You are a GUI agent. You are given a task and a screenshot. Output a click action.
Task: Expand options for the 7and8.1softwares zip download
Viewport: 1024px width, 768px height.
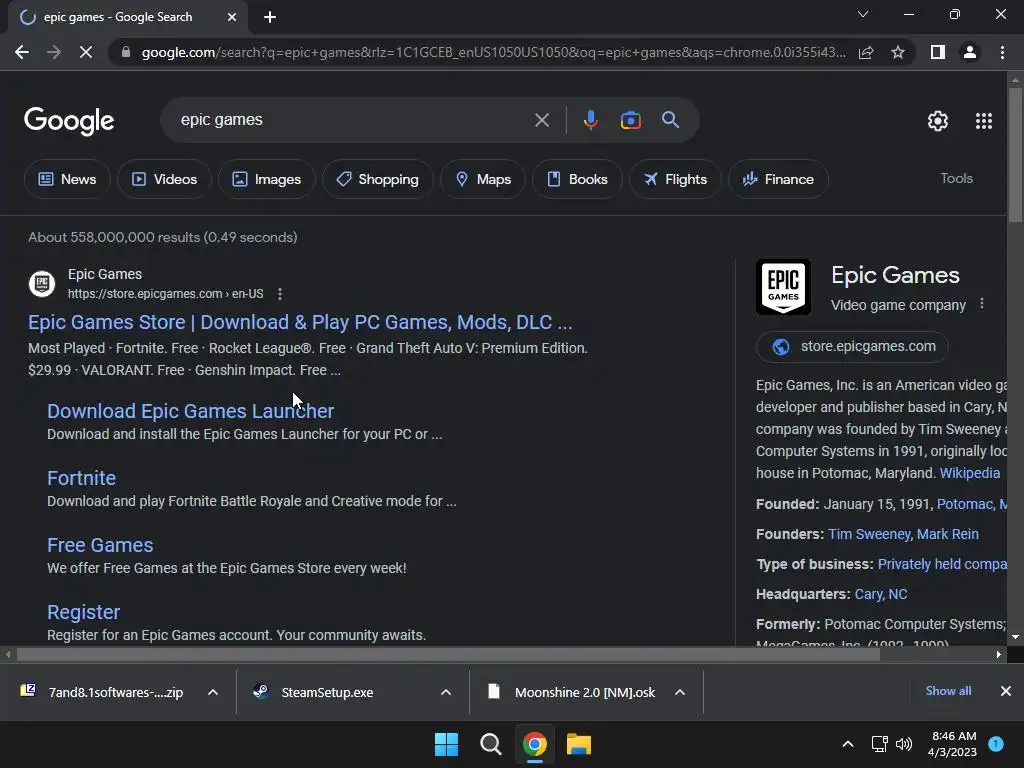212,692
